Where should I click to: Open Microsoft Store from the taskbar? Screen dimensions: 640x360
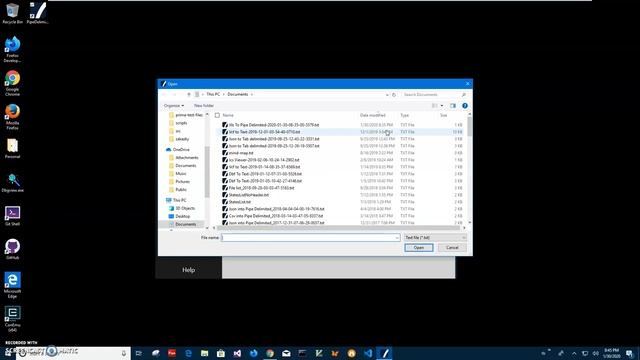click(x=221, y=353)
